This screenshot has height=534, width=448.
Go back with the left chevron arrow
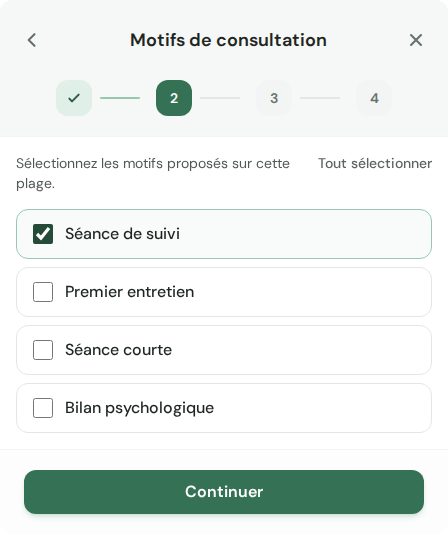(x=32, y=40)
